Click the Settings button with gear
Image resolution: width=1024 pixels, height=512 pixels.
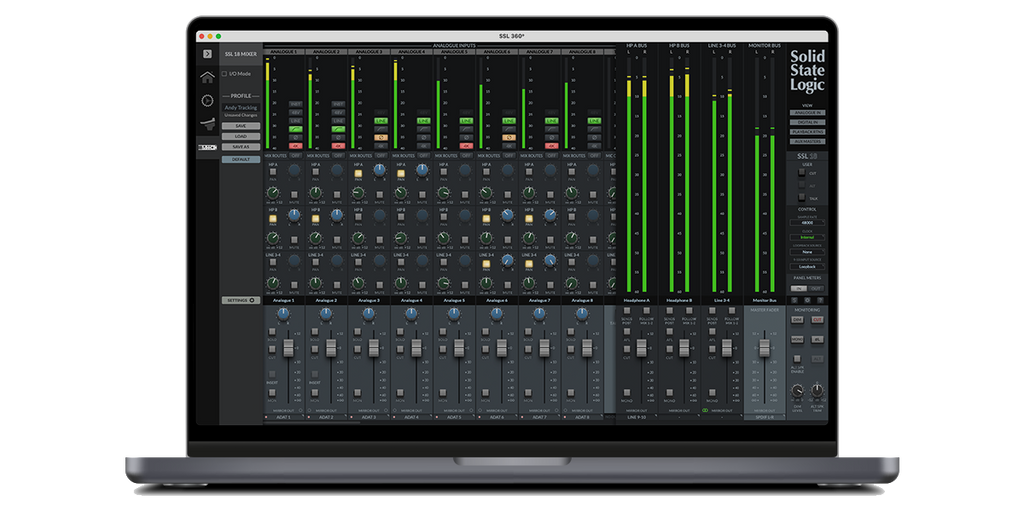[241, 300]
